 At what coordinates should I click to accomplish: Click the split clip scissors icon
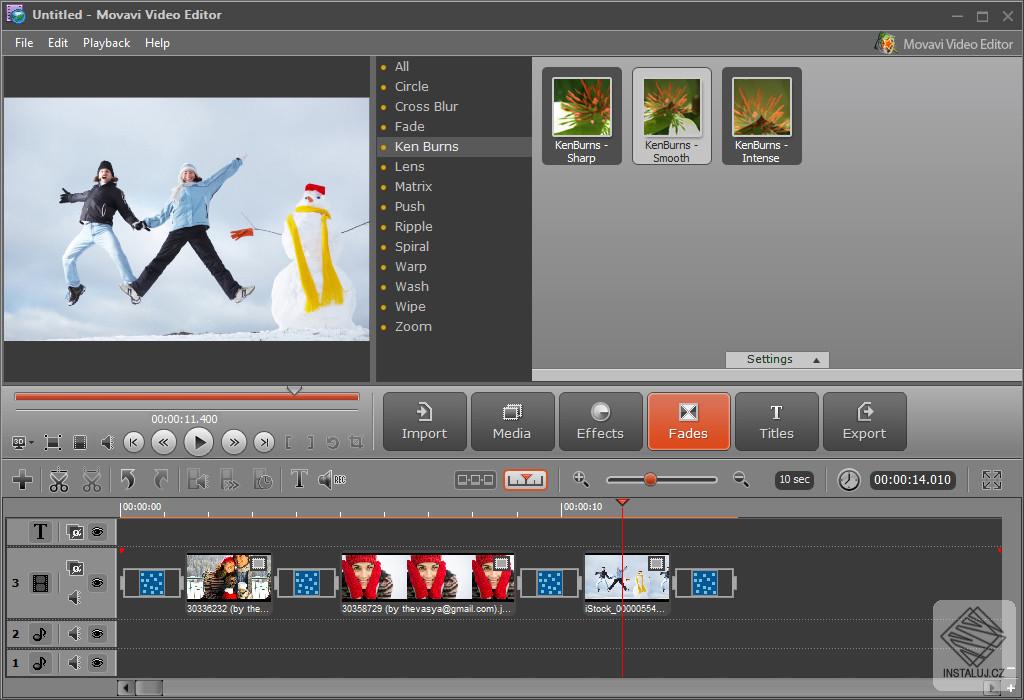click(59, 480)
